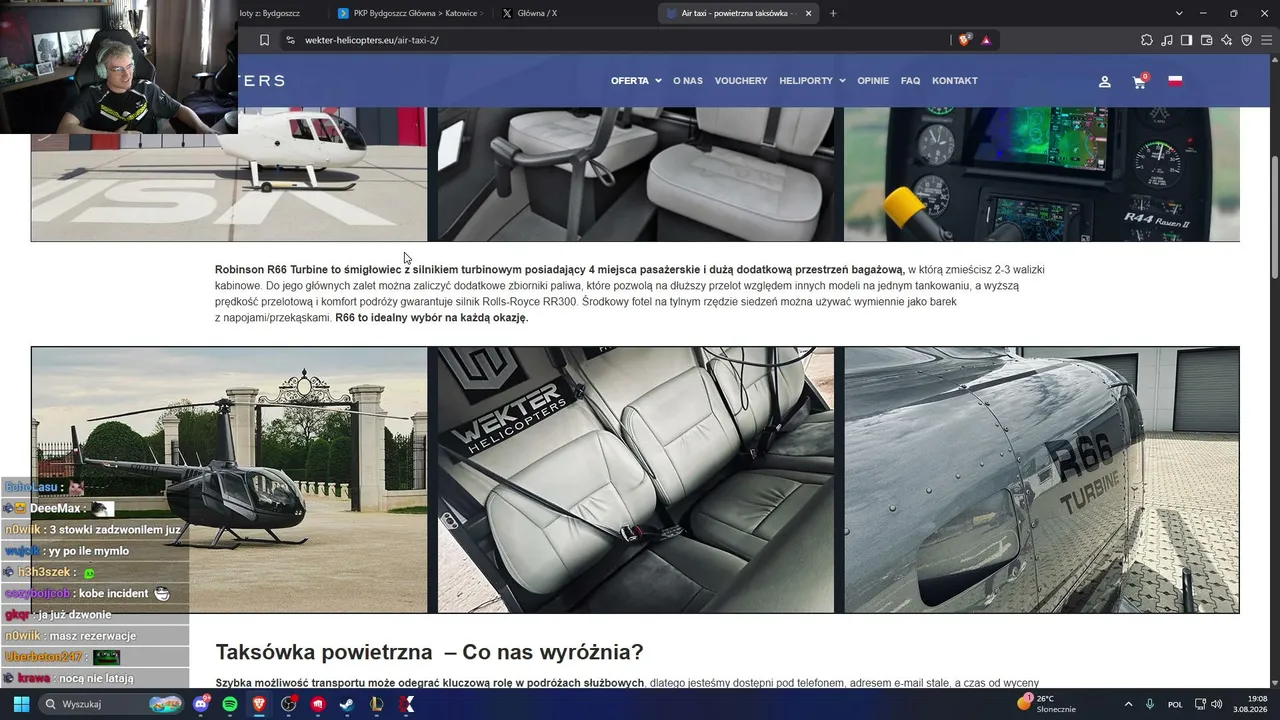Image resolution: width=1280 pixels, height=720 pixels.
Task: Open the weather widget showing 26°C
Action: [x=1046, y=704]
